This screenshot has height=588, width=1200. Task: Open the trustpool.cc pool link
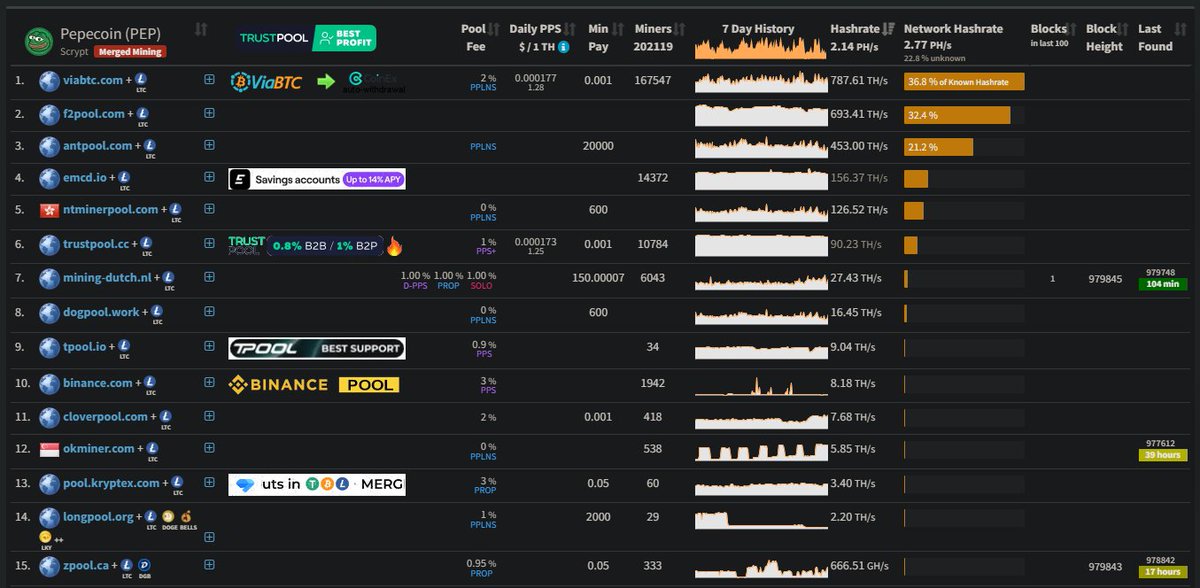click(96, 243)
